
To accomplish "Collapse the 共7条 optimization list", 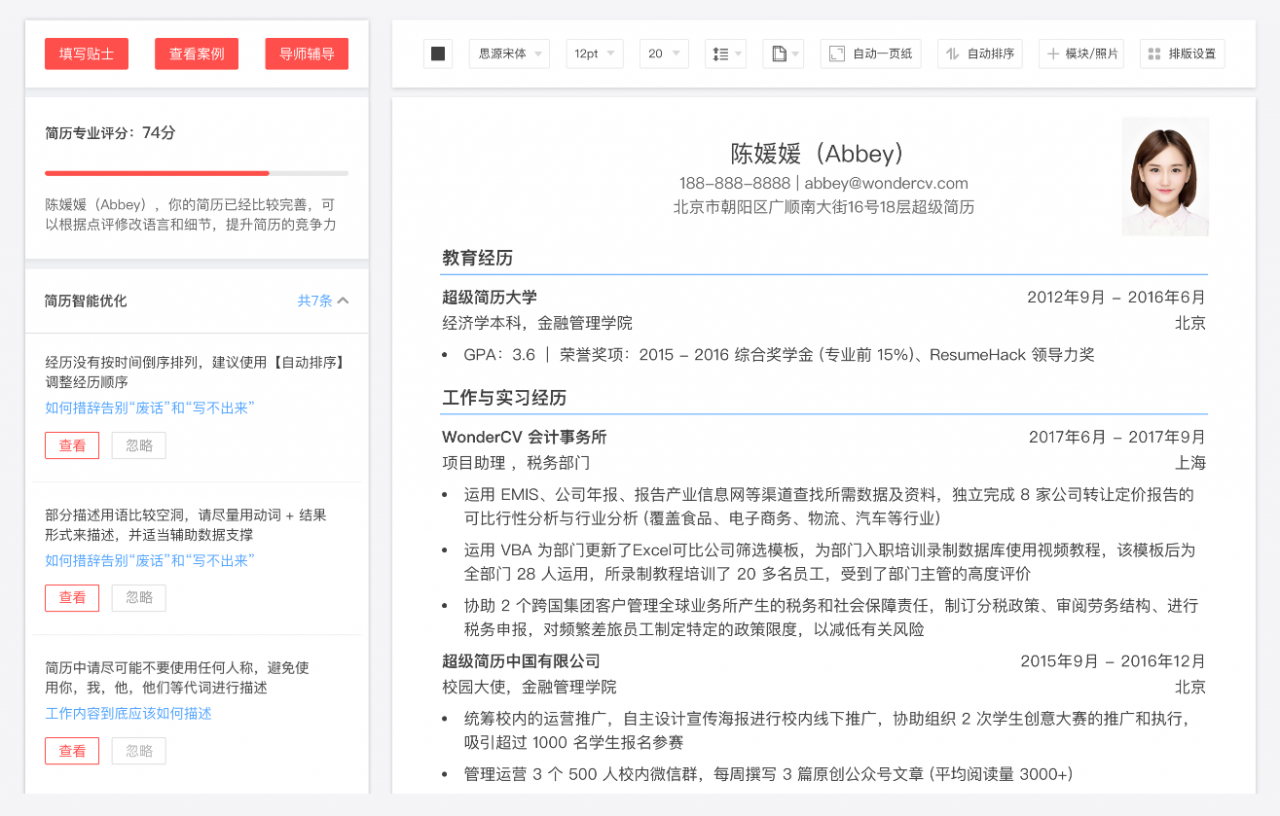I will coord(323,300).
